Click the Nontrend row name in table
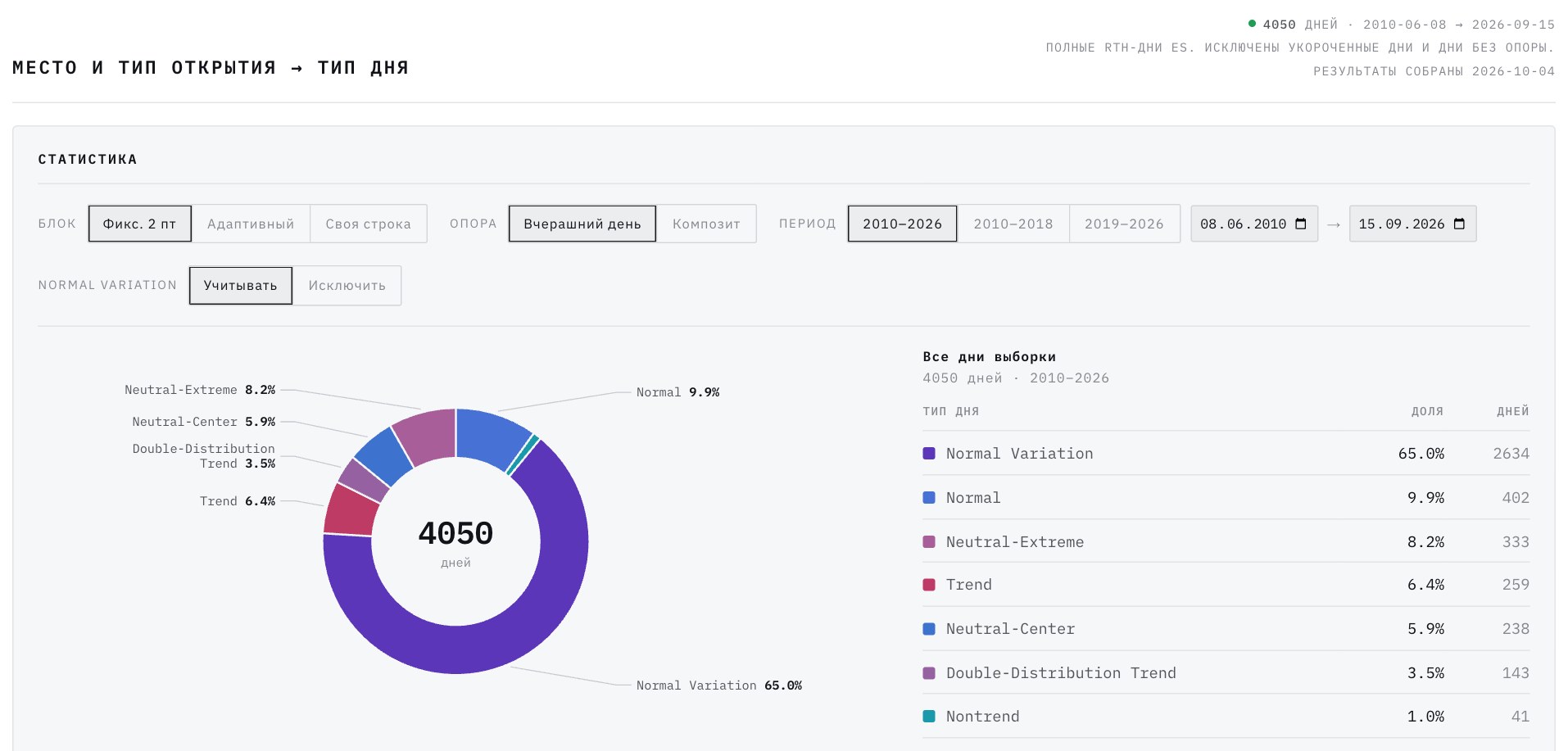Viewport: 1568px width, 751px height. [x=983, y=717]
